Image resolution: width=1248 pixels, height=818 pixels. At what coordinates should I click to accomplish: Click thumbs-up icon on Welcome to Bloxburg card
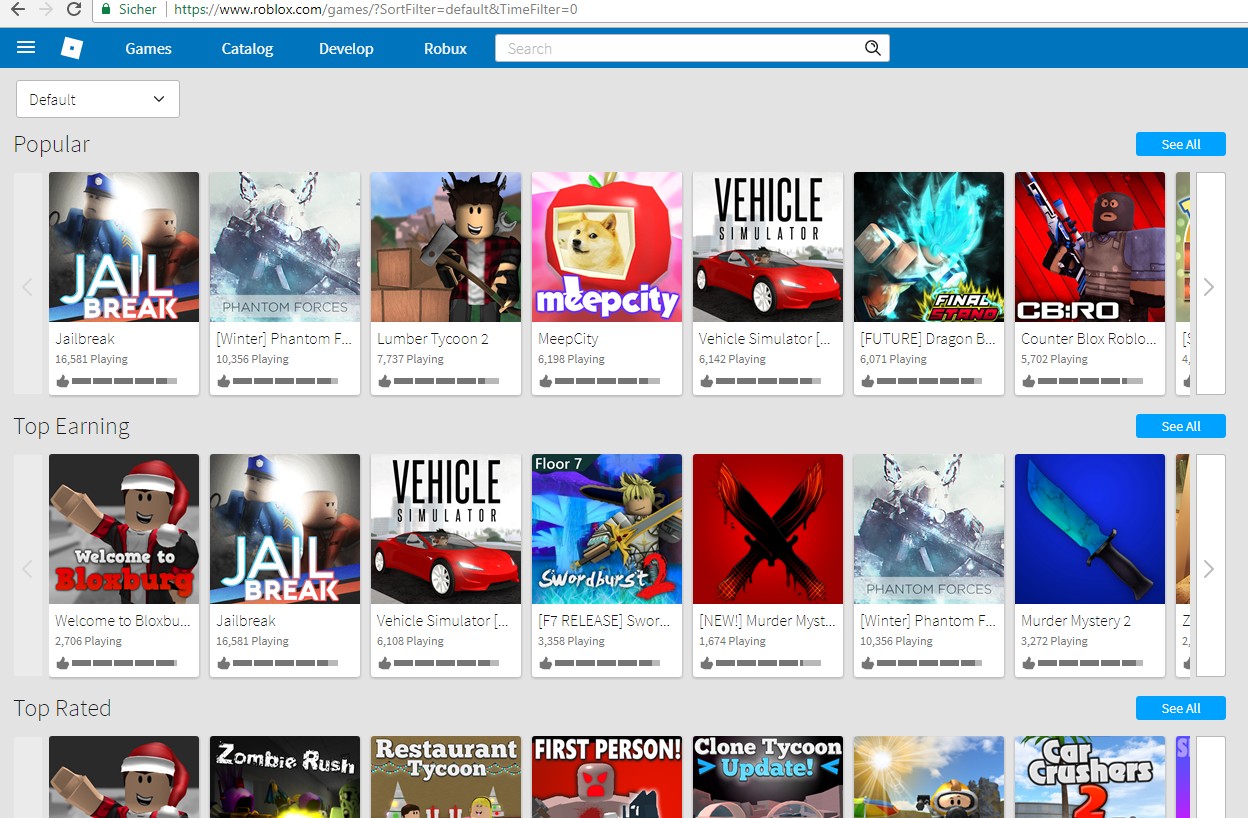(63, 663)
